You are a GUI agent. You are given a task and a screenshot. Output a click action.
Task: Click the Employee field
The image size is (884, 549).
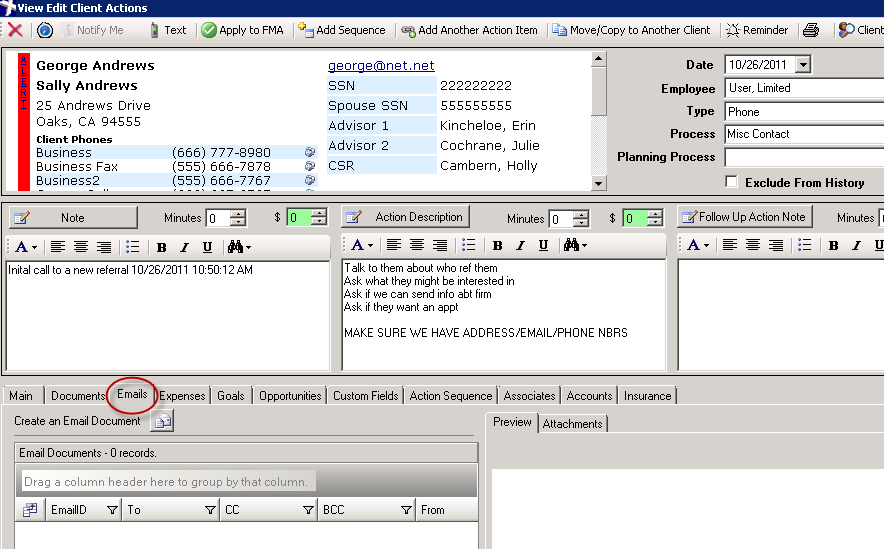click(804, 88)
